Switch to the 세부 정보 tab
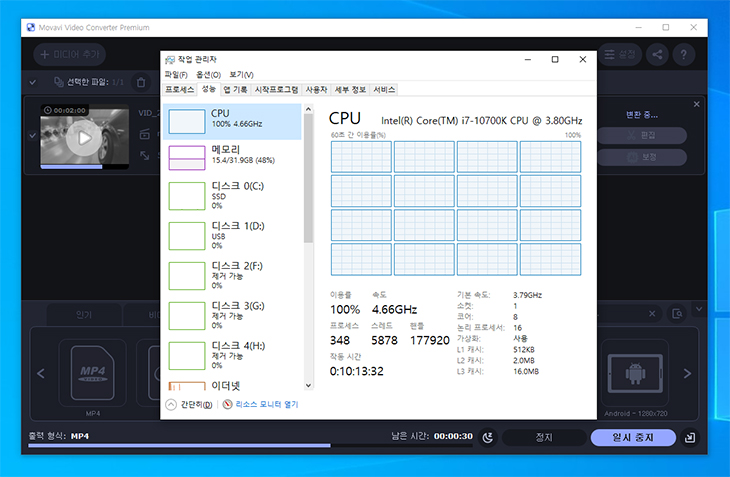Screen dimensions: 730x477 351,90
